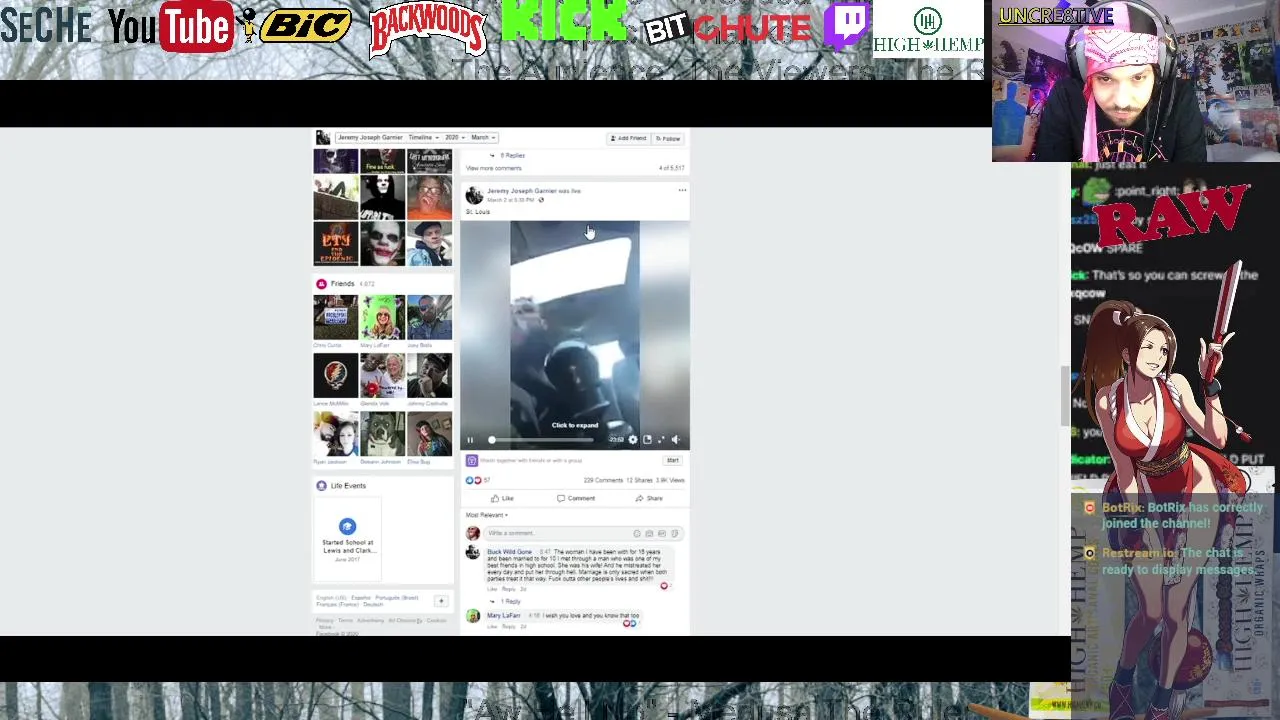Switch language to Deutsch
This screenshot has width=1280, height=720.
pos(373,605)
